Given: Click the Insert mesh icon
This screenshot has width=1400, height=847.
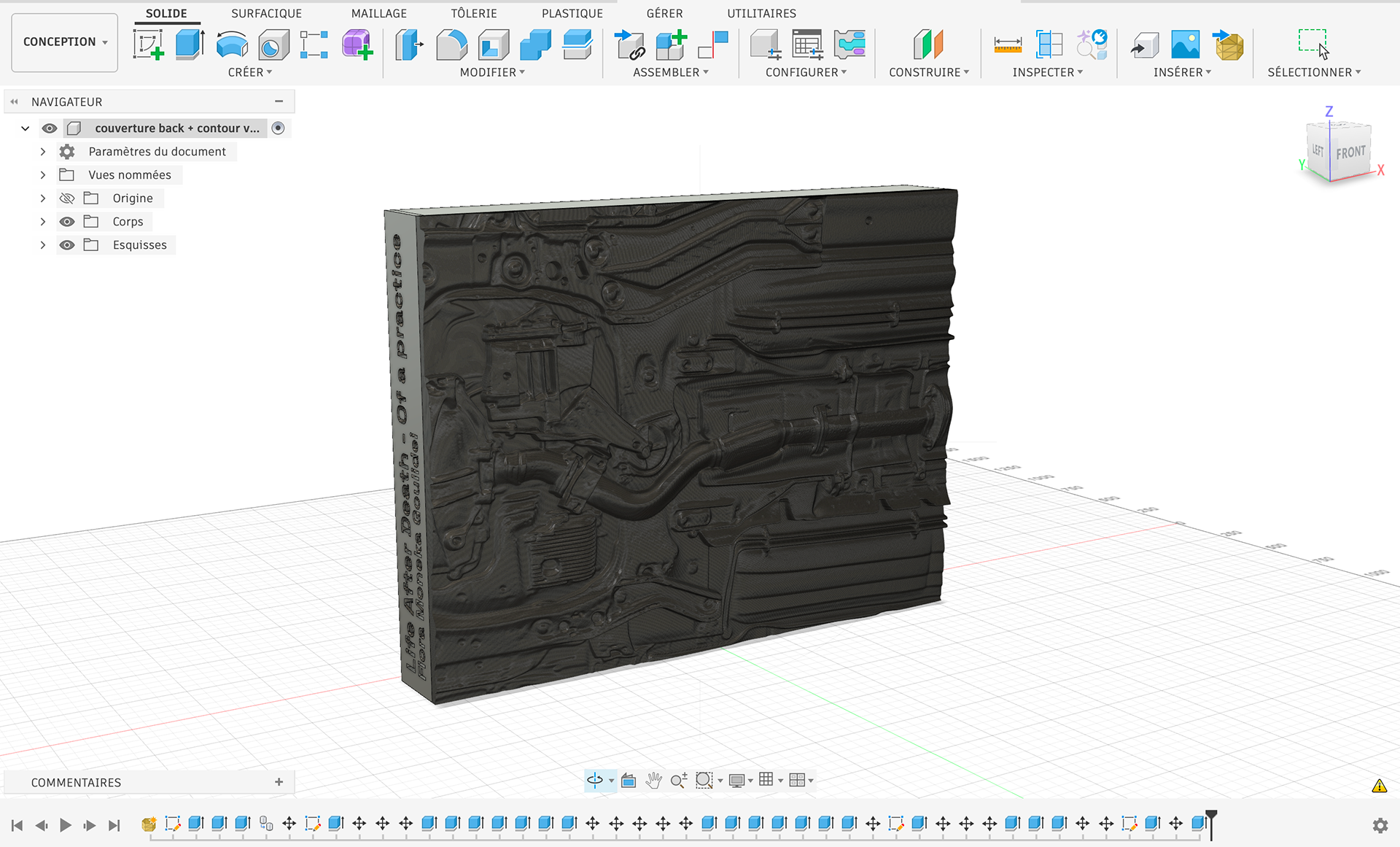Looking at the screenshot, I should (x=1228, y=45).
